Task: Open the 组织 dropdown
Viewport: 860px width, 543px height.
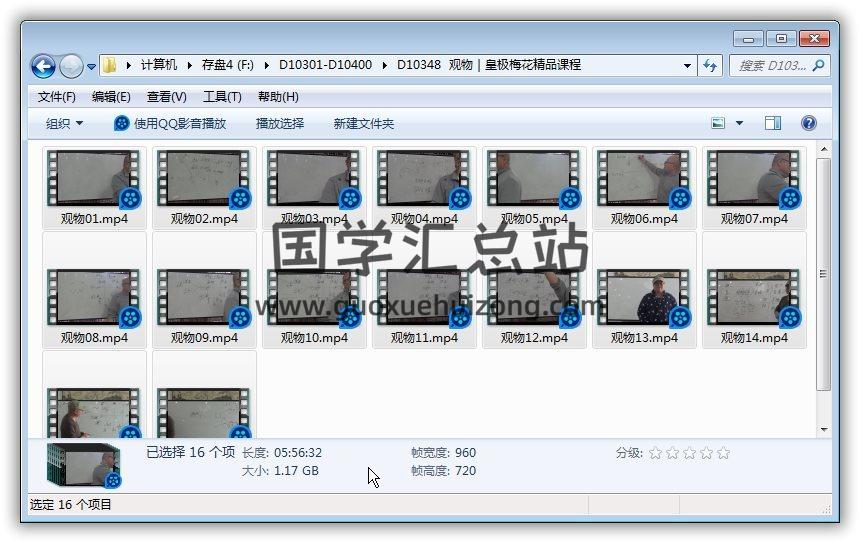Action: 64,123
